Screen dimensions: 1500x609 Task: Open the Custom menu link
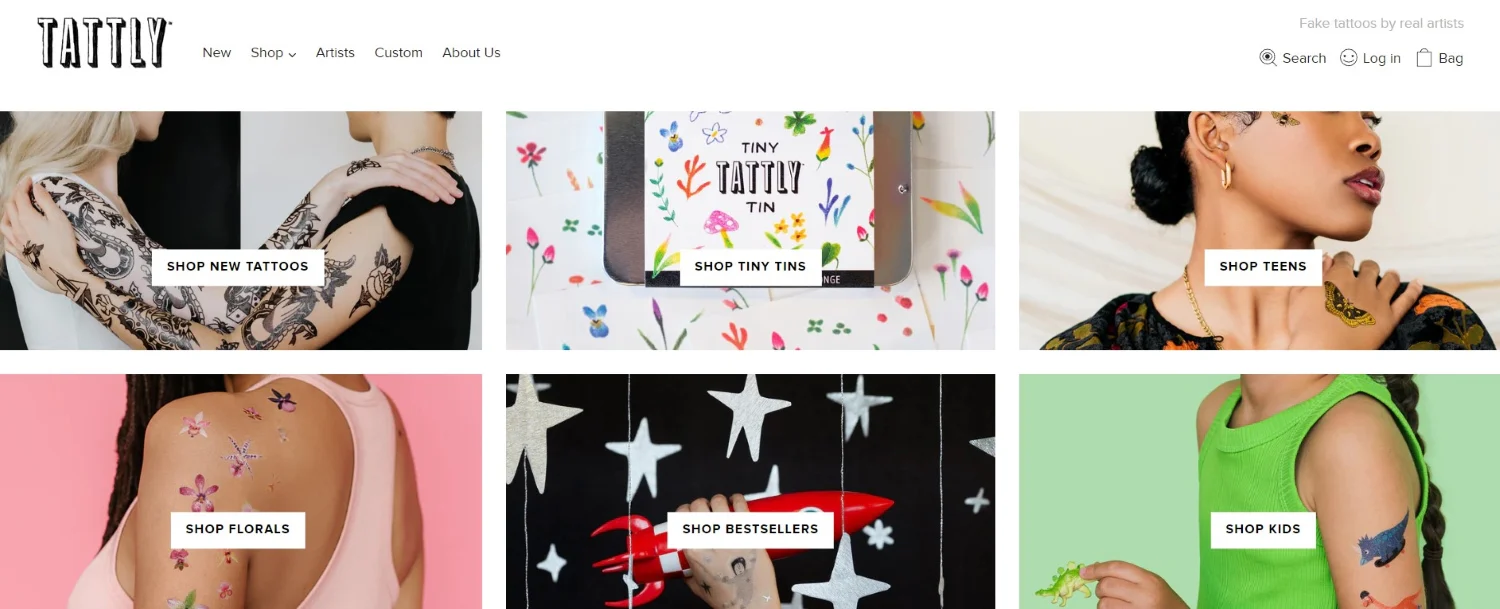(x=398, y=52)
